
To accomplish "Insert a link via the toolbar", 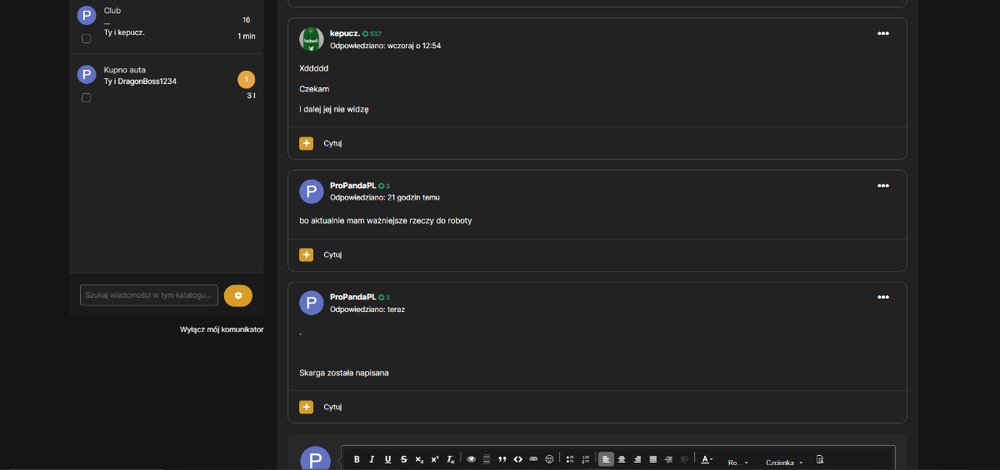I will [533, 459].
